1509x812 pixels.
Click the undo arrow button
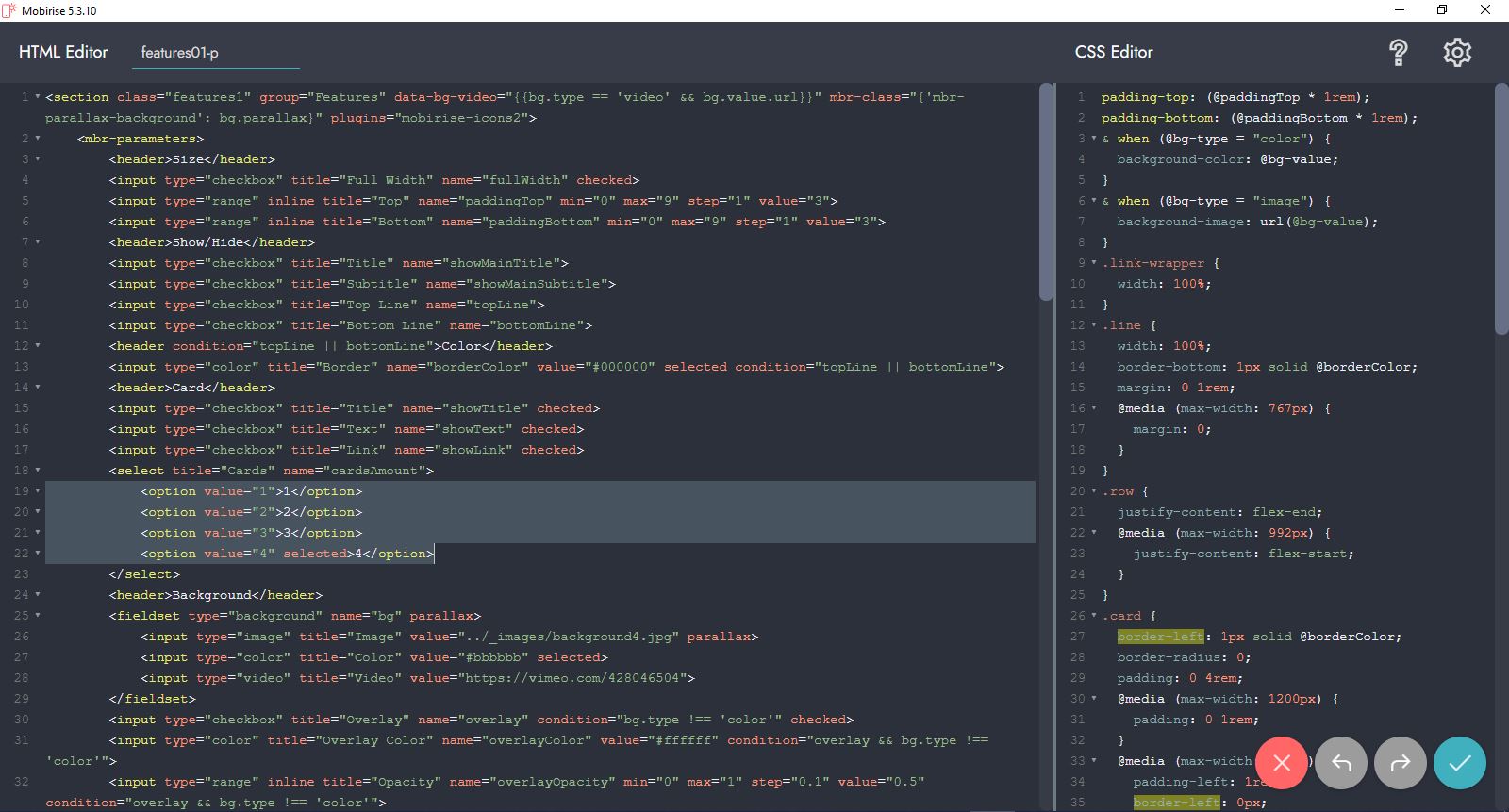pyautogui.click(x=1341, y=763)
